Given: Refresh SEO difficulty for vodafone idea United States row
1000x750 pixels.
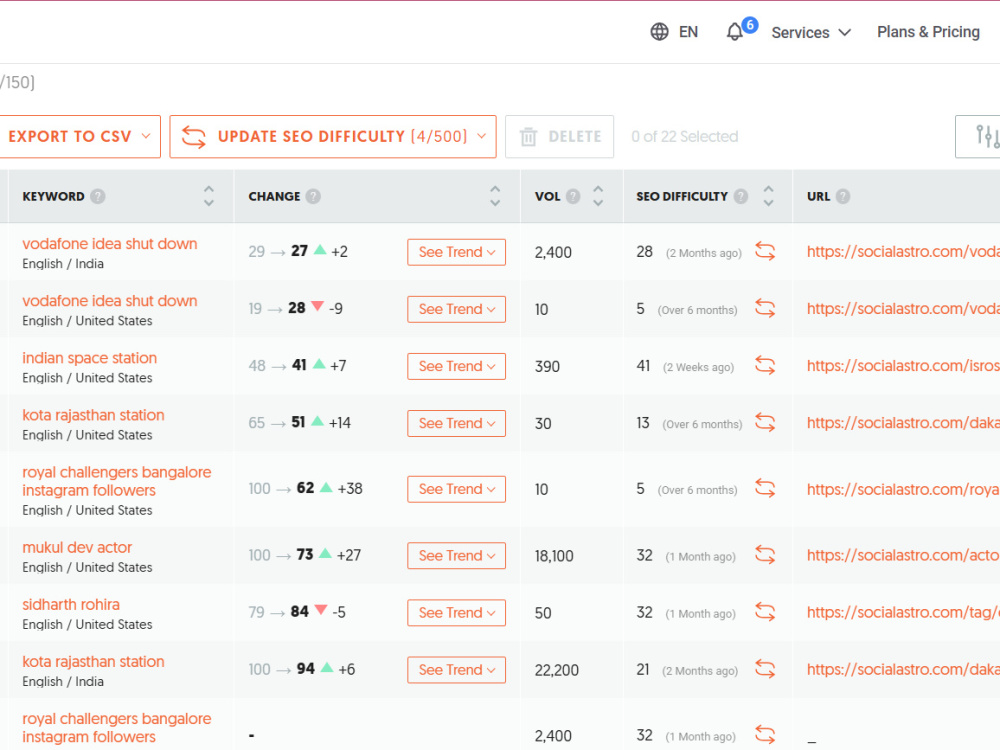Looking at the screenshot, I should click(x=765, y=309).
